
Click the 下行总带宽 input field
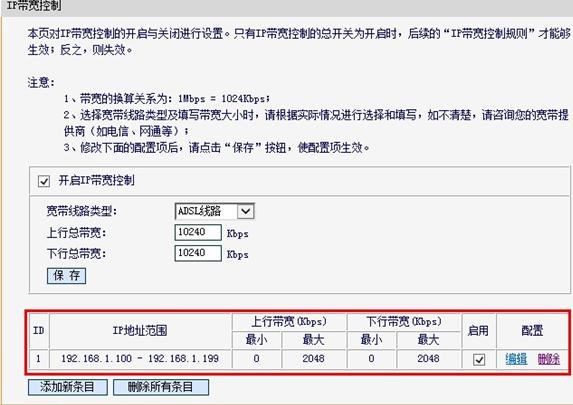[198, 253]
